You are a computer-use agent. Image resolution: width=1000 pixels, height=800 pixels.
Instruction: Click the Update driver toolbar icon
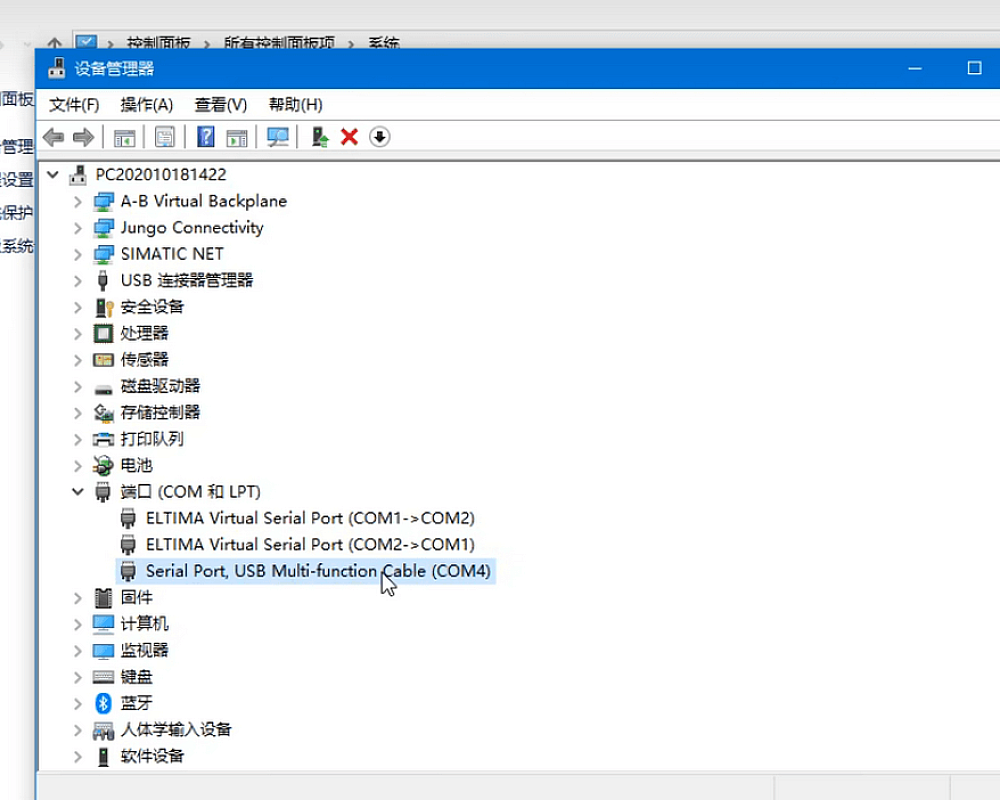pos(320,137)
